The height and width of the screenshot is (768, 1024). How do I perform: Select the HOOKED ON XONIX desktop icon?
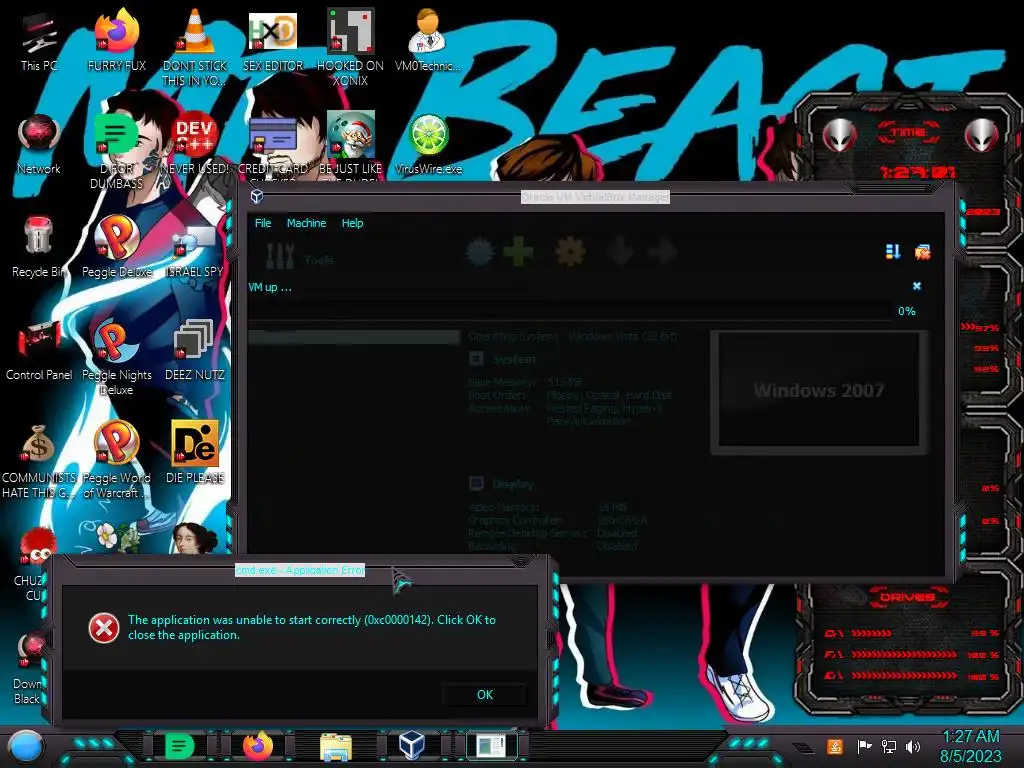(350, 47)
